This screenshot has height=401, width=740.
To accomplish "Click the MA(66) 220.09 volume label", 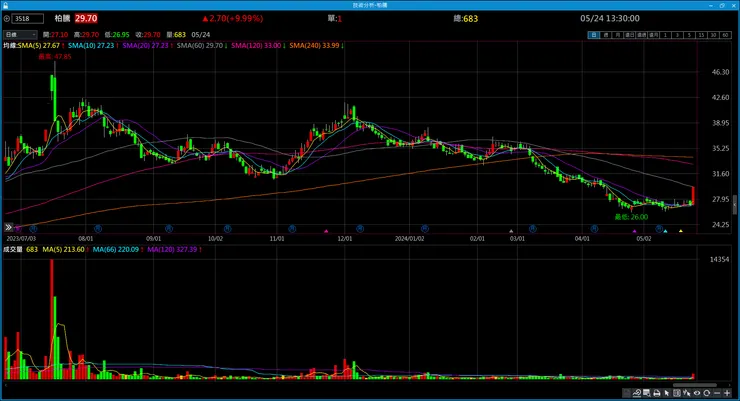I will 118,249.
